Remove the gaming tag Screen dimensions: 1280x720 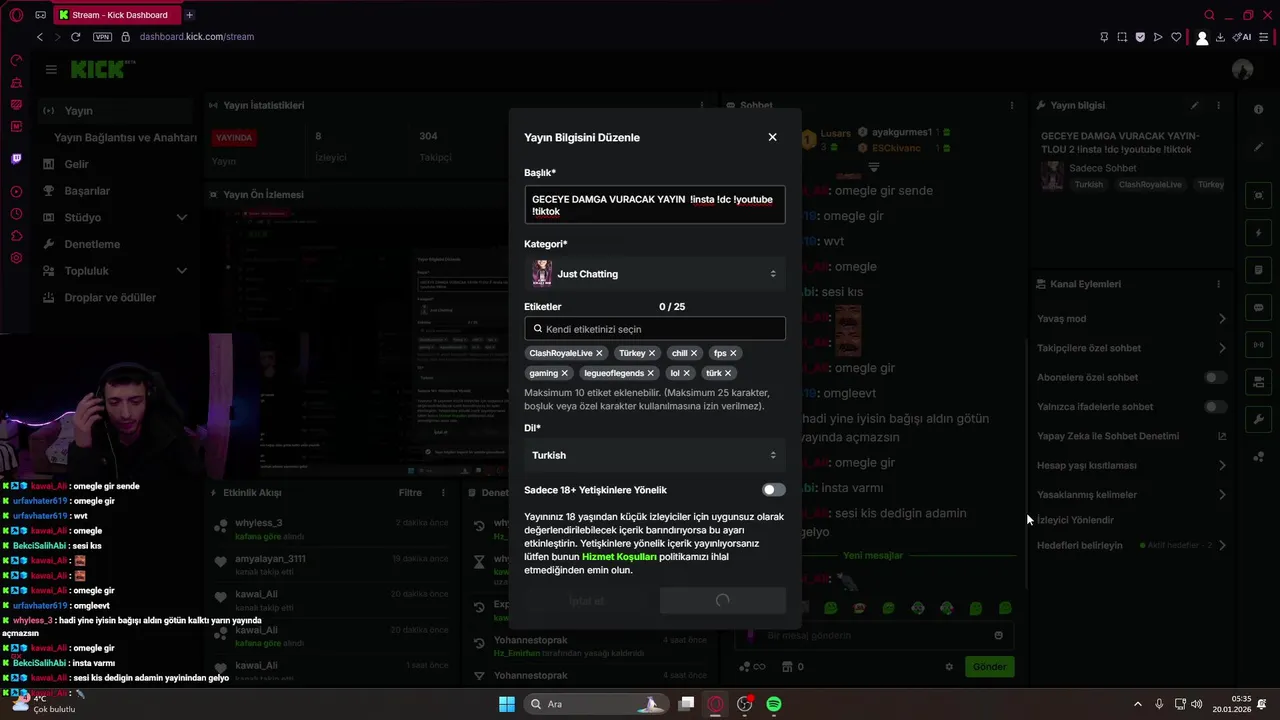(564, 373)
